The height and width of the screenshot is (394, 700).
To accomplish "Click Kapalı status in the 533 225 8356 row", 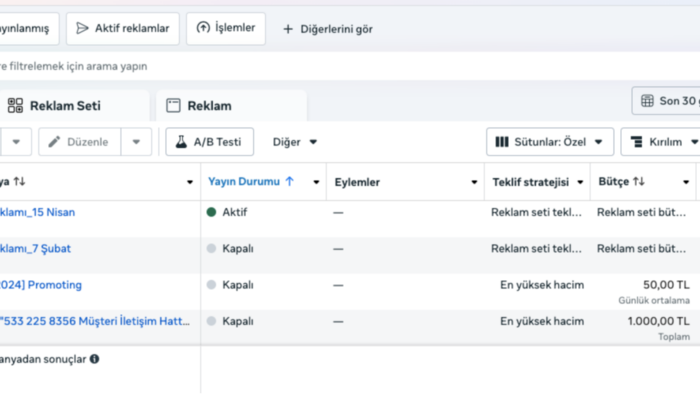I will (238, 321).
